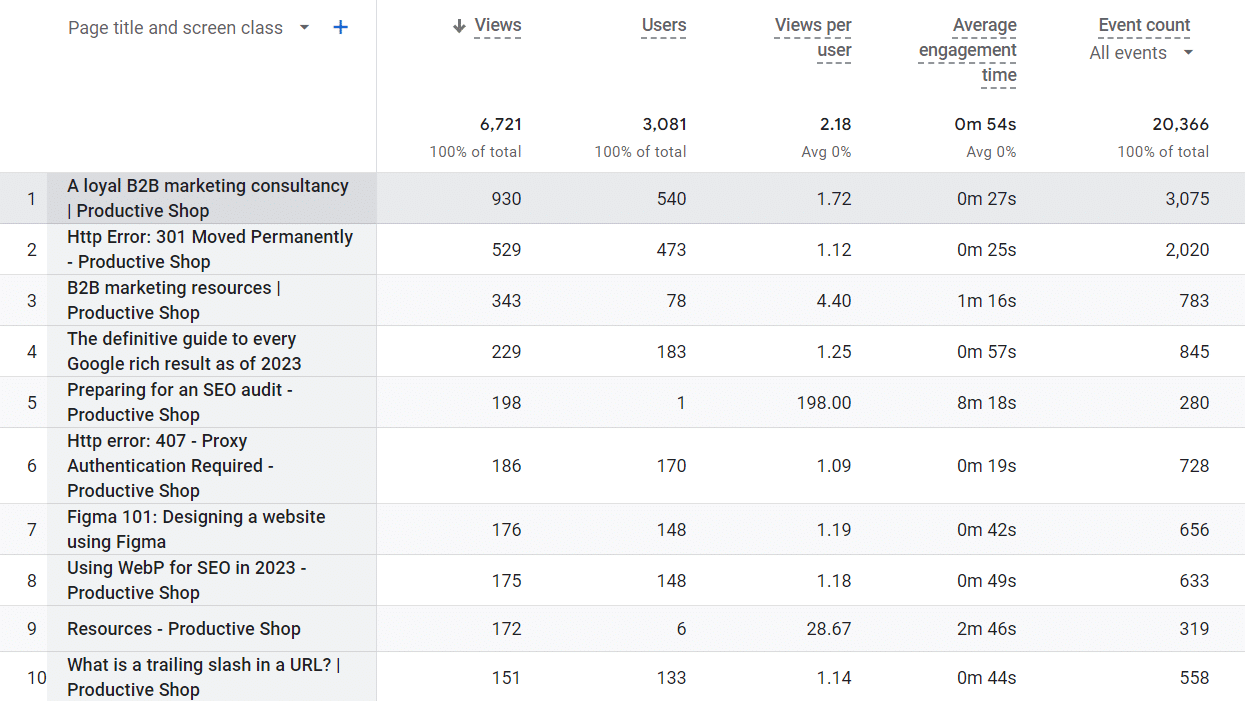Open the All events dropdown
1245x701 pixels.
(1141, 52)
